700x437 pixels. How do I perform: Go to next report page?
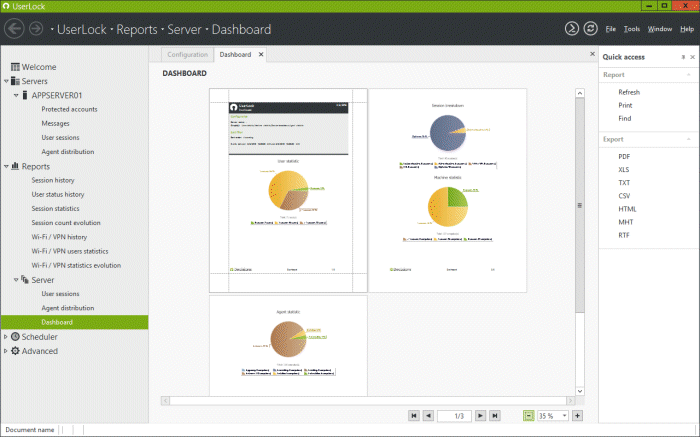click(x=480, y=416)
